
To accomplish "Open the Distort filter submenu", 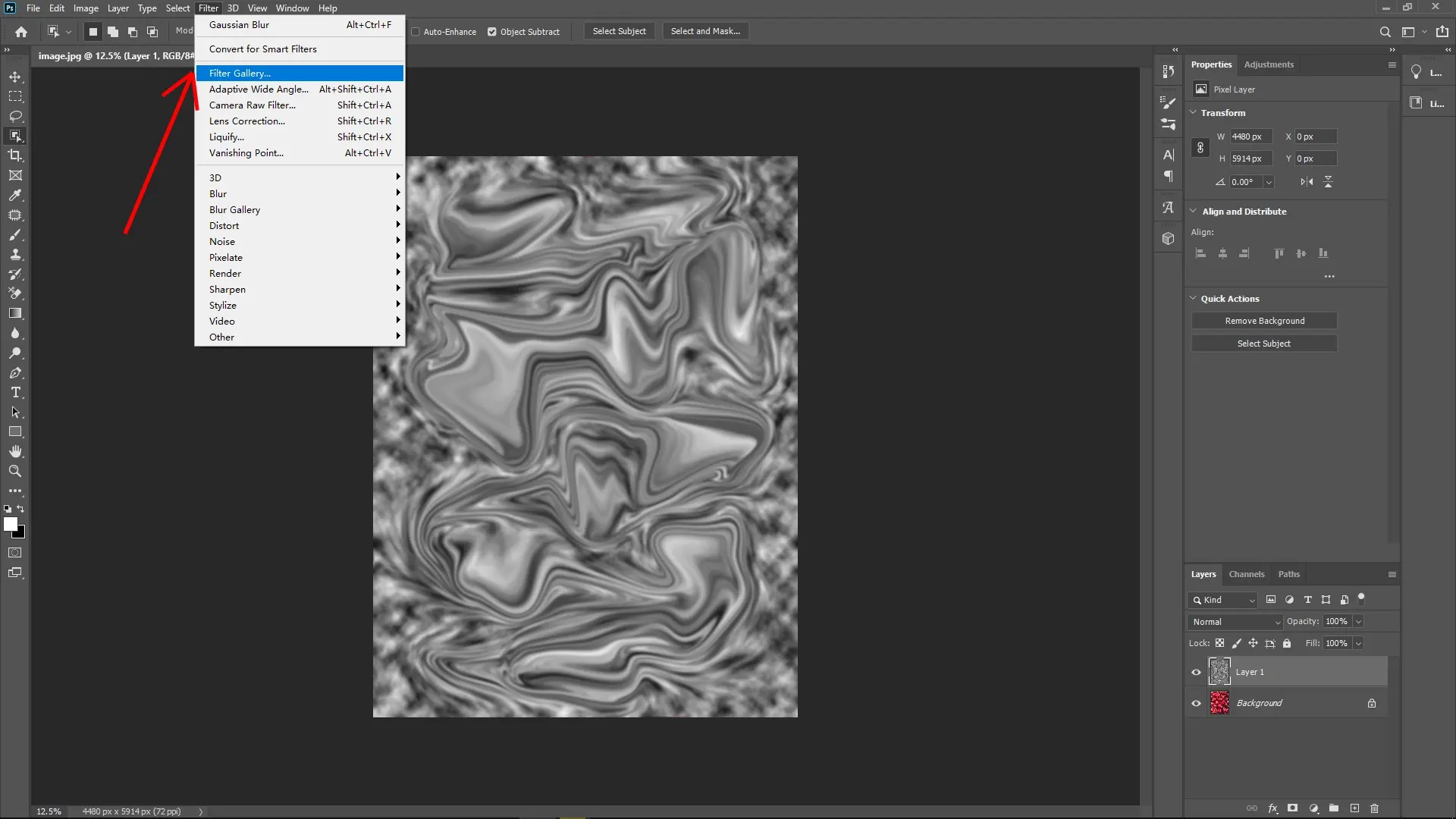I will tap(224, 225).
